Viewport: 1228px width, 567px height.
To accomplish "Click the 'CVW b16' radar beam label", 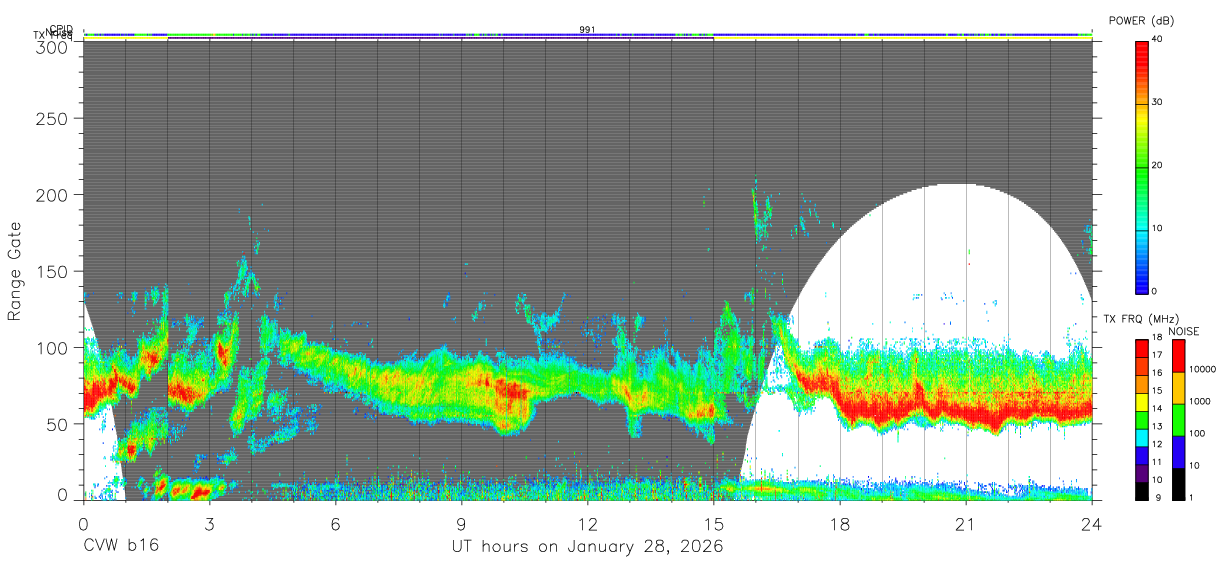I will coord(121,546).
